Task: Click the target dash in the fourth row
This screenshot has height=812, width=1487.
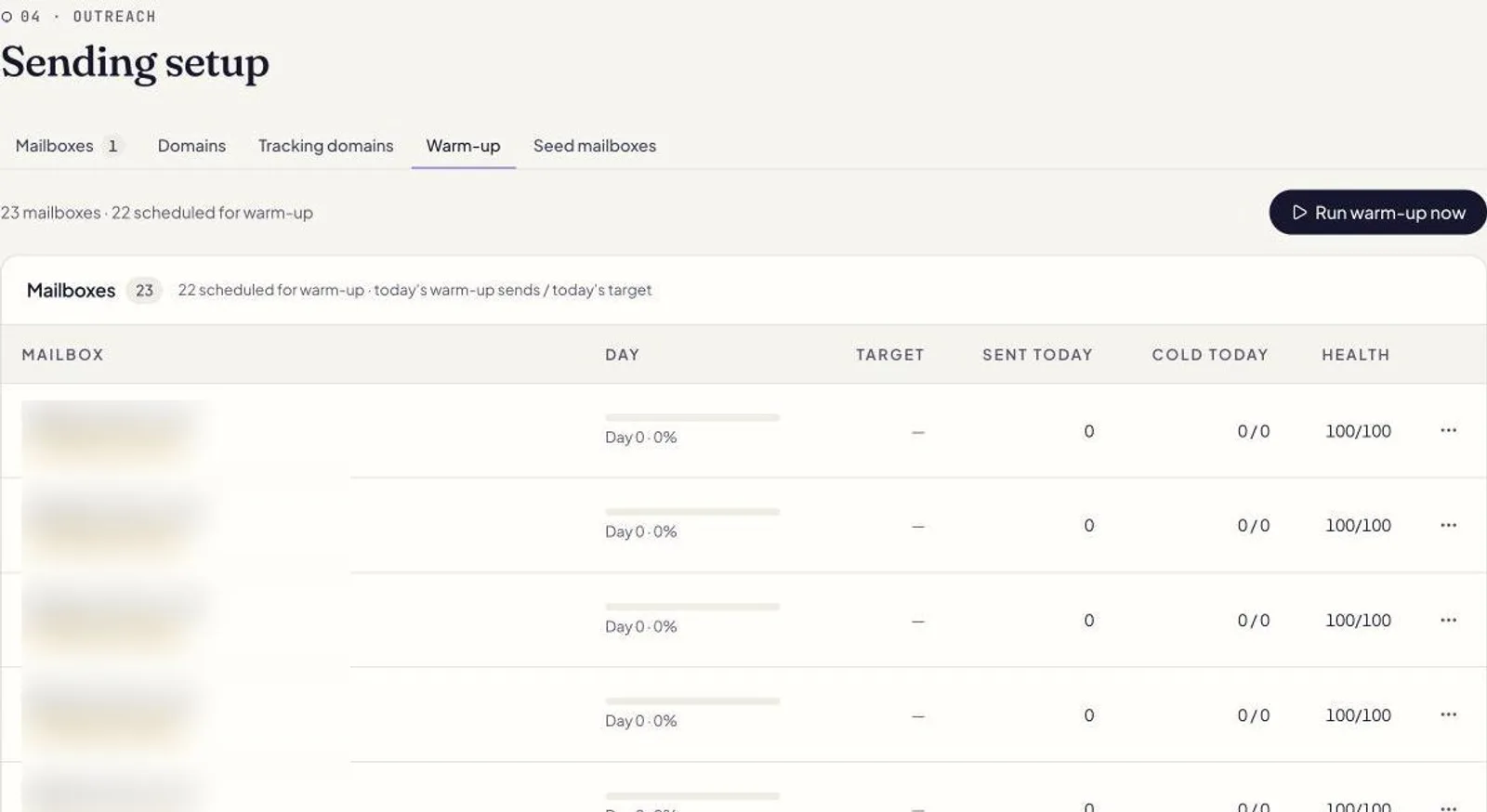Action: click(x=918, y=716)
